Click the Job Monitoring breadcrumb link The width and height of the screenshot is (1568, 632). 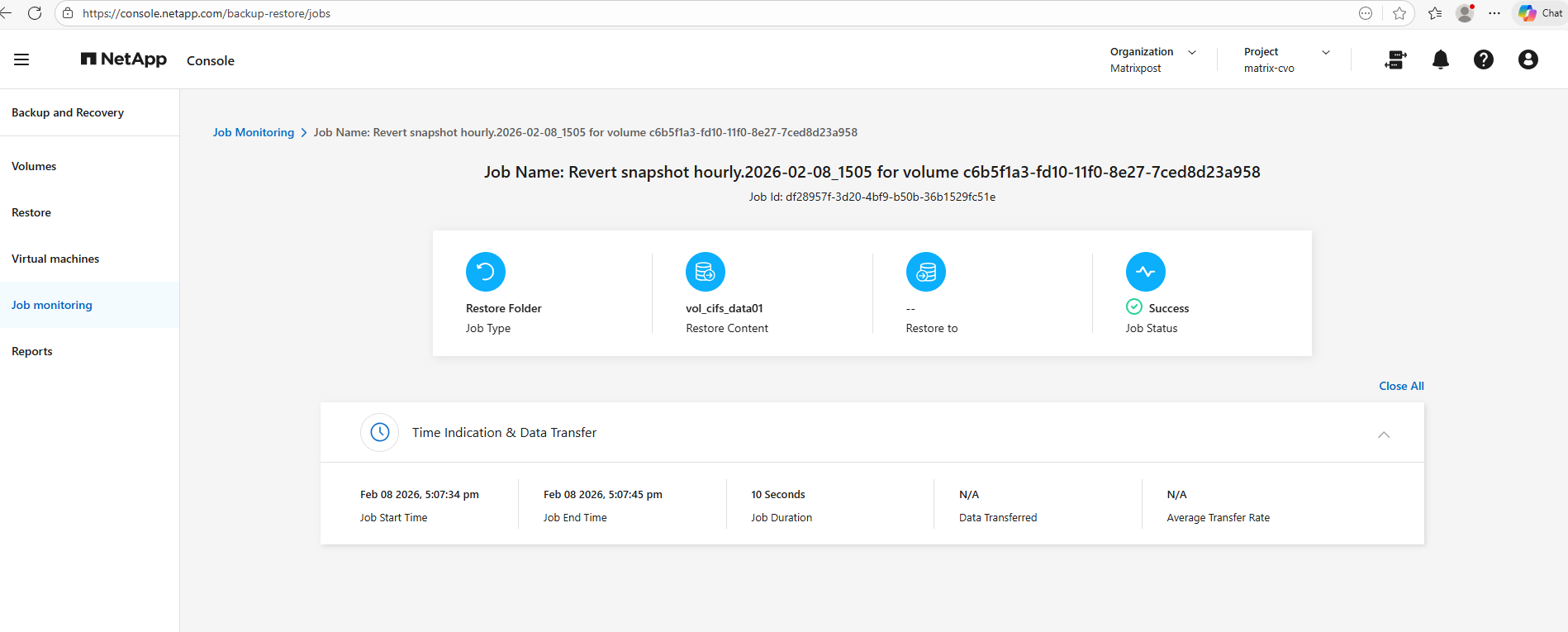tap(254, 132)
